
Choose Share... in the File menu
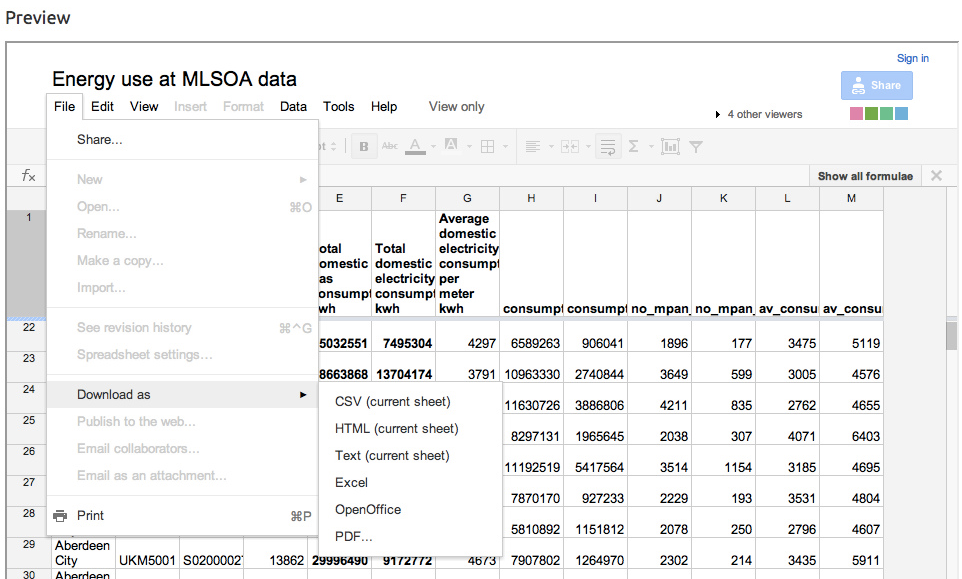coord(183,140)
